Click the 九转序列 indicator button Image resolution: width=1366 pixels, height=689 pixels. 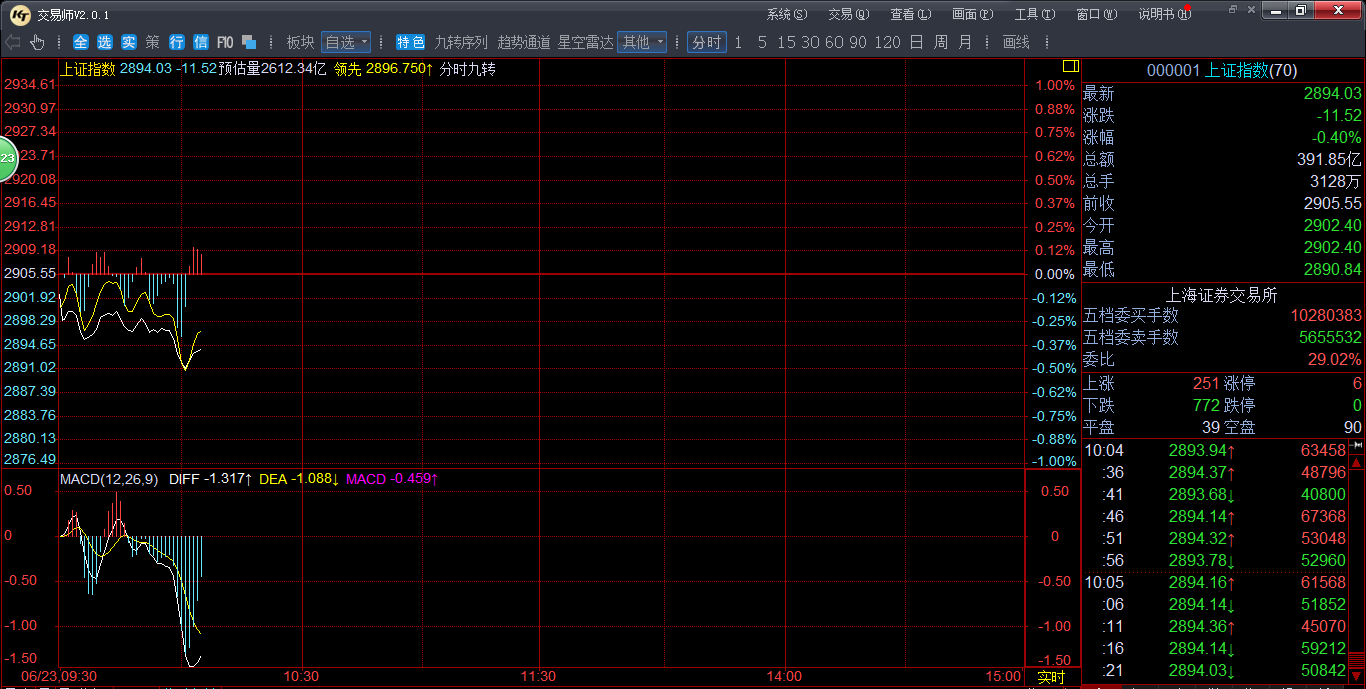pyautogui.click(x=461, y=42)
